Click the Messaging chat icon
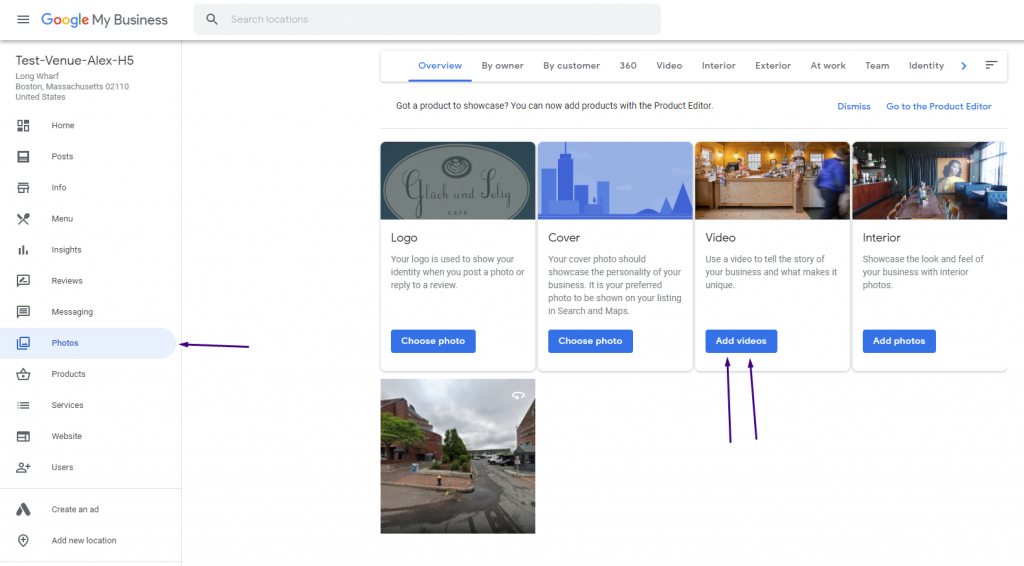Screen dimensions: 1024x566 [x=23, y=312]
